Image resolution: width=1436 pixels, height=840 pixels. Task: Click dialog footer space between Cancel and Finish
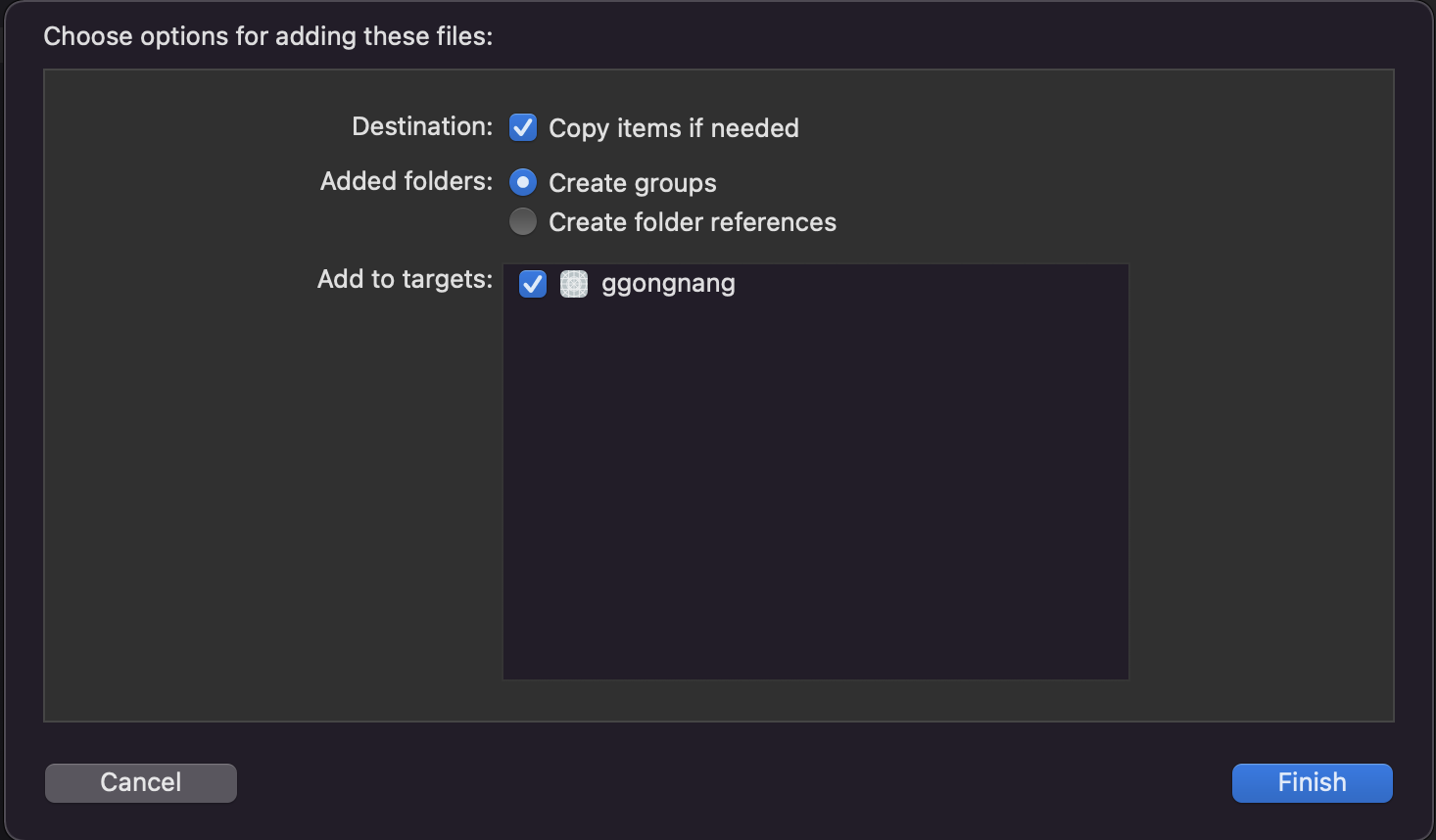[734, 782]
